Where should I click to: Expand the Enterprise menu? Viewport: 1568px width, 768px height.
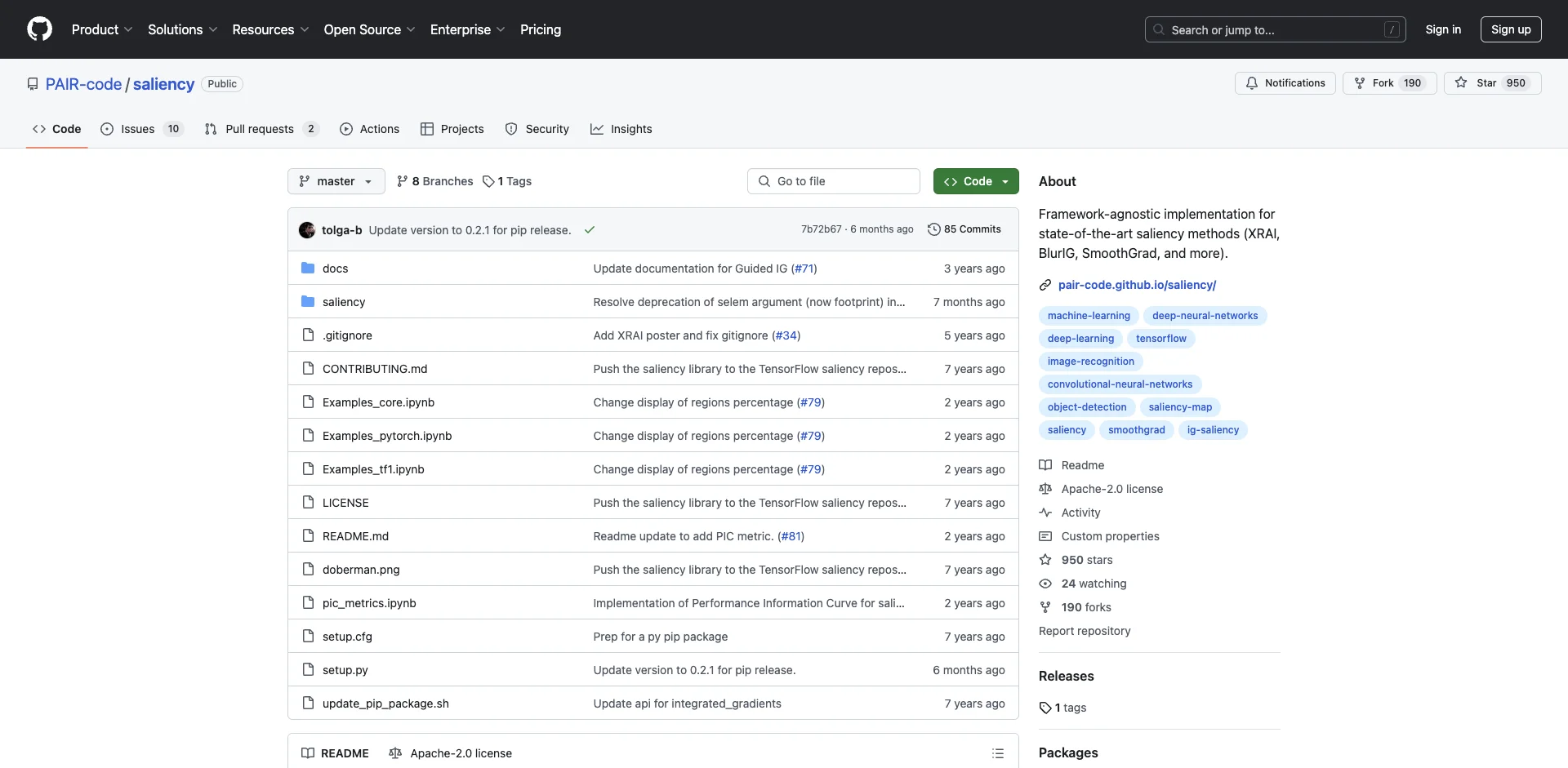coord(467,29)
